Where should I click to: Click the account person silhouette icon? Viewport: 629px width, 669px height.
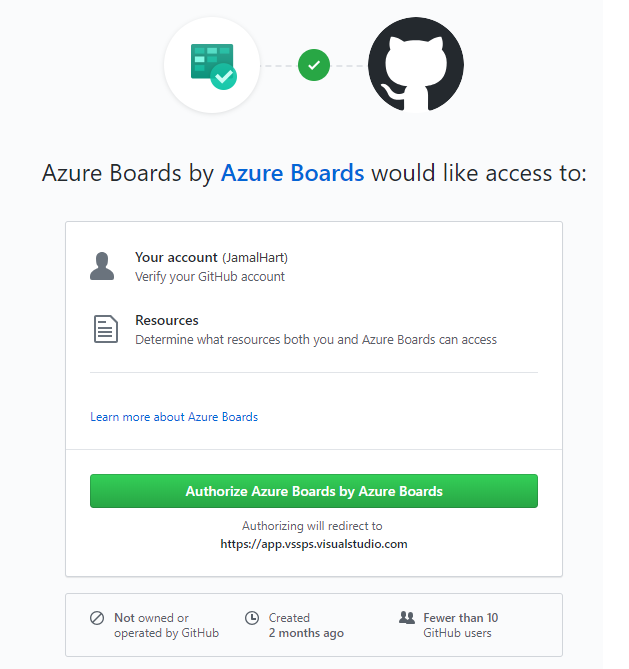(x=102, y=266)
